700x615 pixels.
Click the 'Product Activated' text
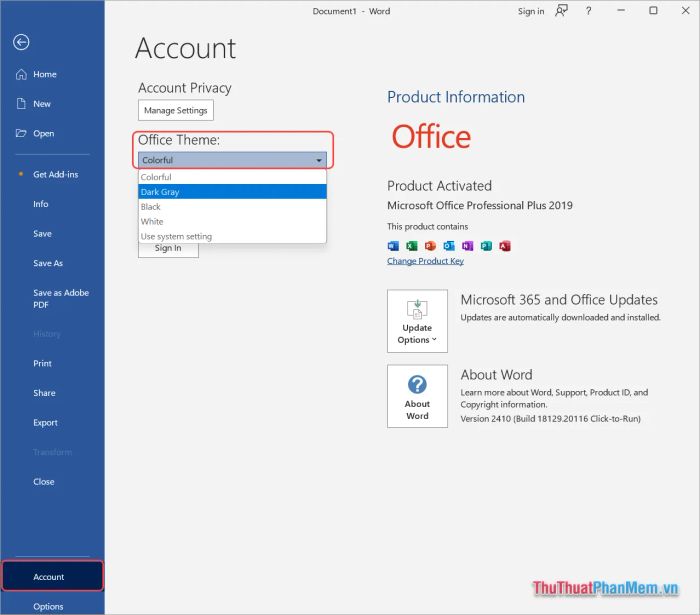pos(439,186)
